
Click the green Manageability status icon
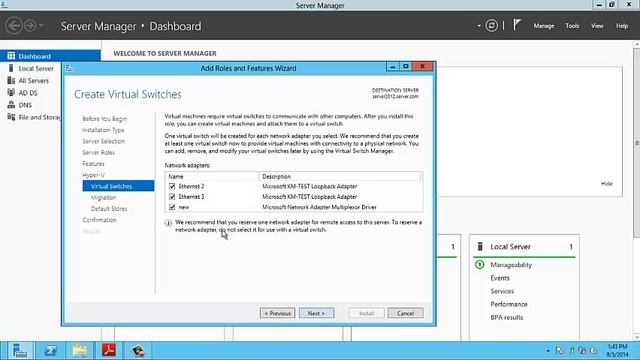point(480,264)
